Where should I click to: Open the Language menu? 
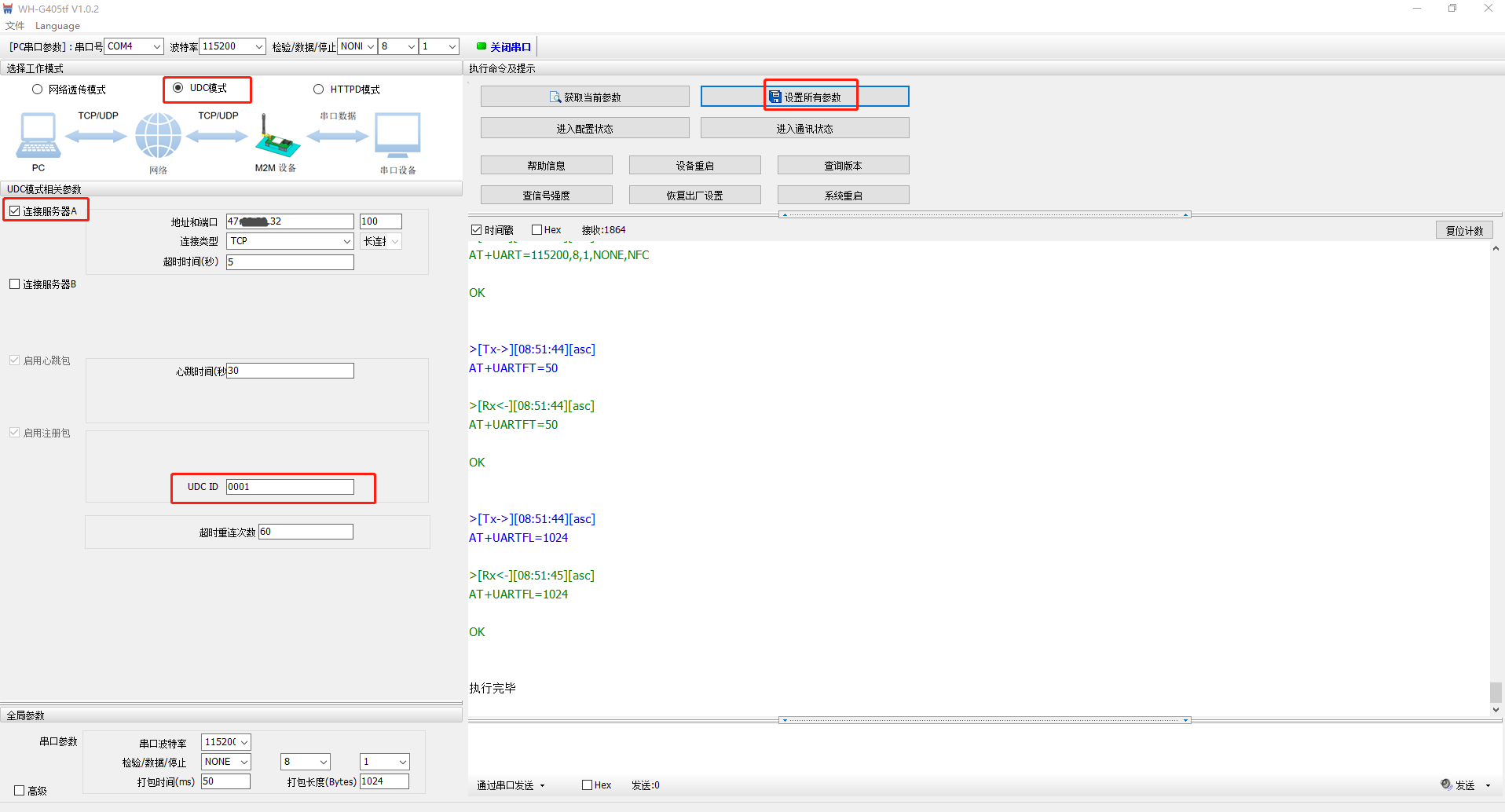point(57,26)
